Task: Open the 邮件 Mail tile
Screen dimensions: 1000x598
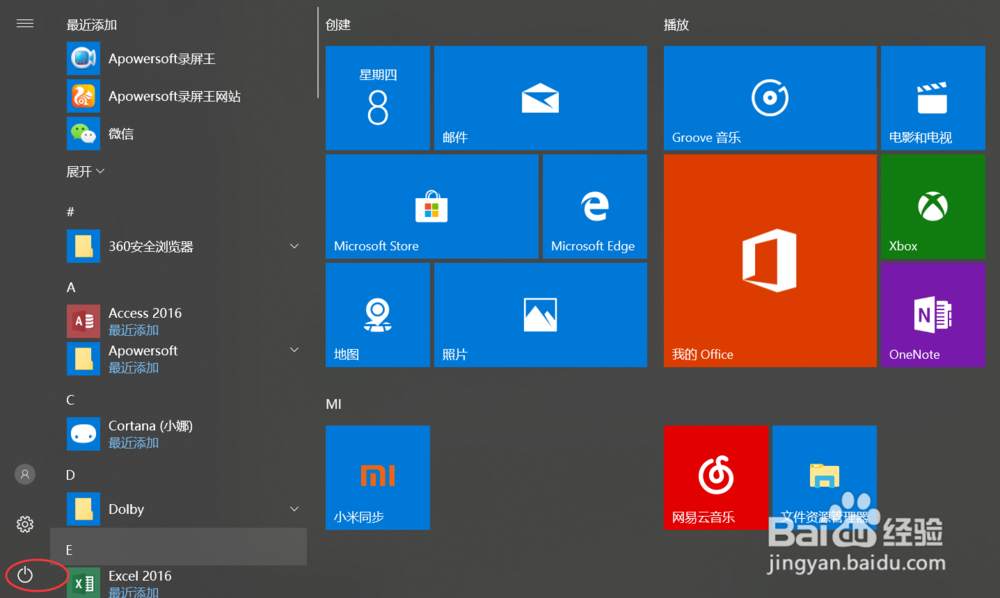Action: [540, 98]
